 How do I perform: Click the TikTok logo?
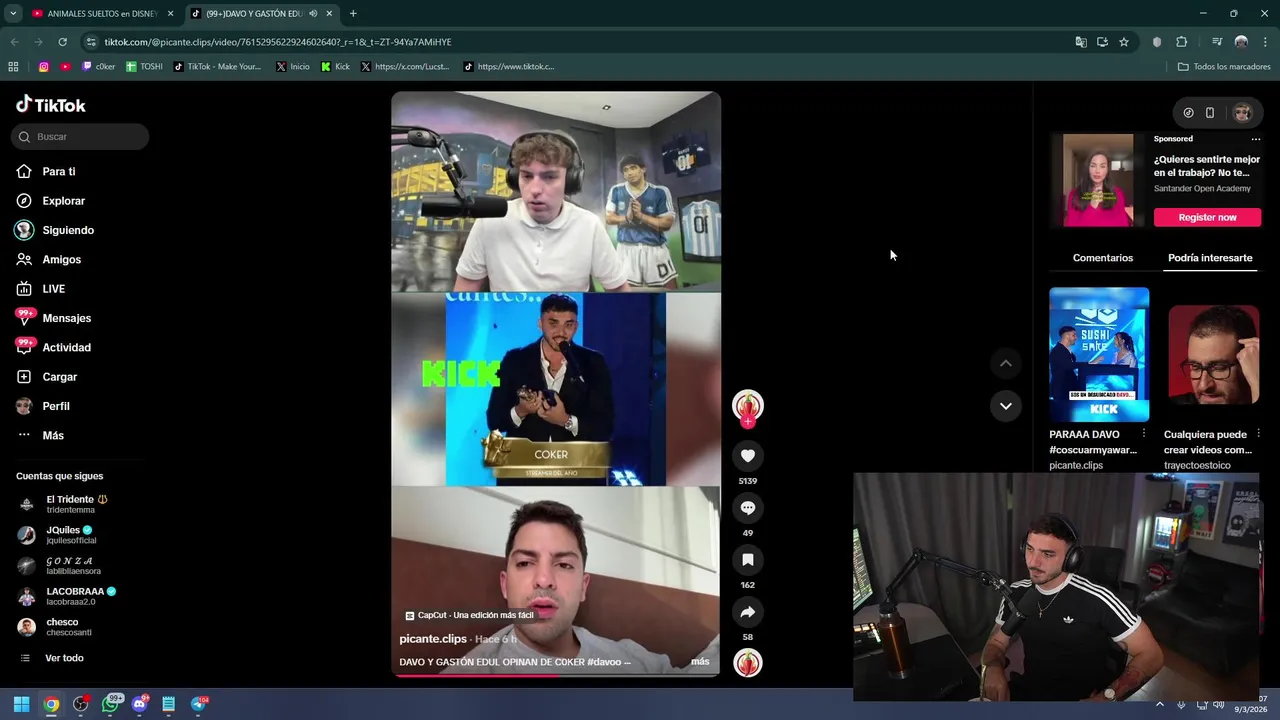(x=51, y=105)
